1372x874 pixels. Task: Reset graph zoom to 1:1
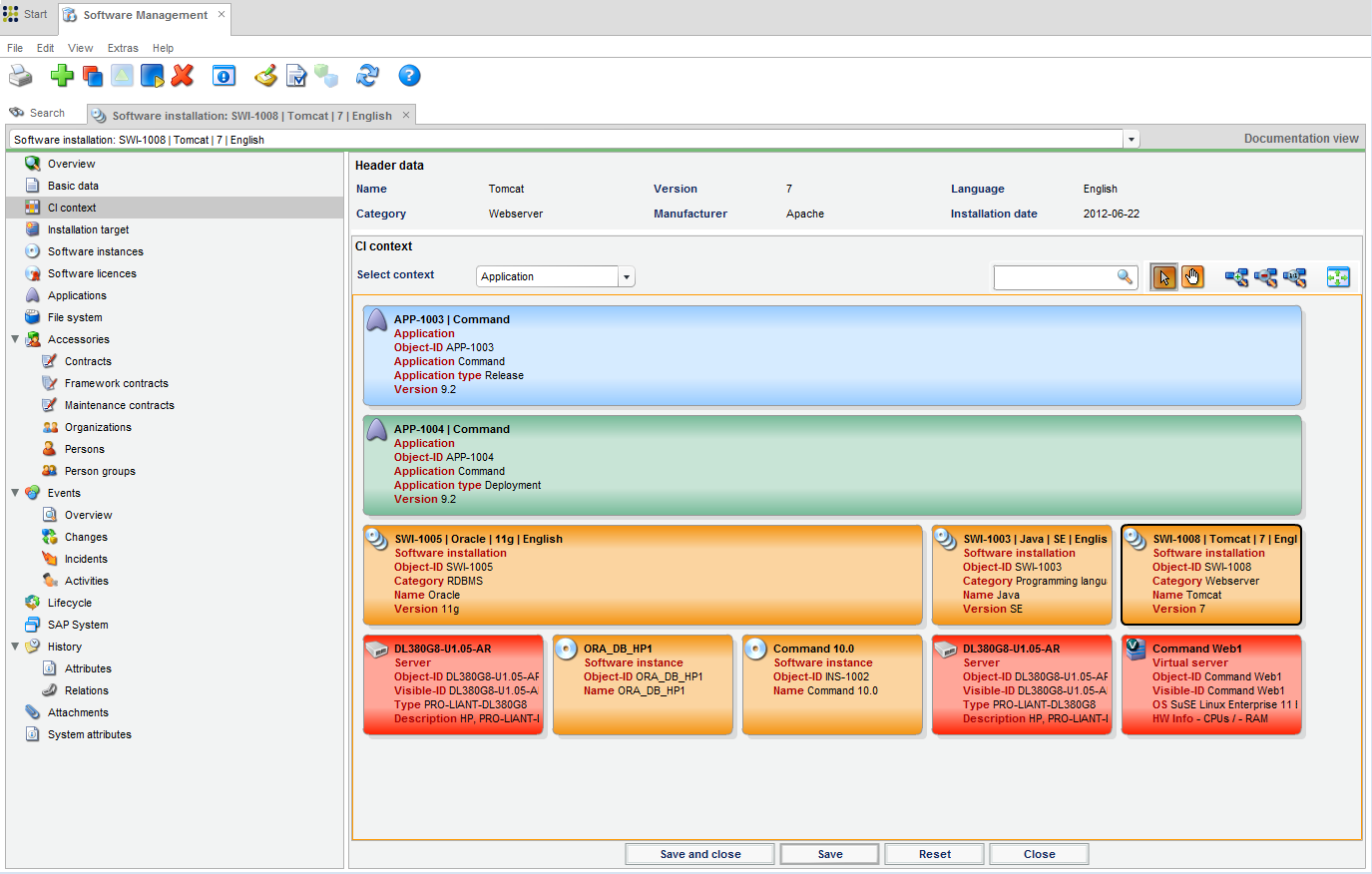(x=1295, y=277)
